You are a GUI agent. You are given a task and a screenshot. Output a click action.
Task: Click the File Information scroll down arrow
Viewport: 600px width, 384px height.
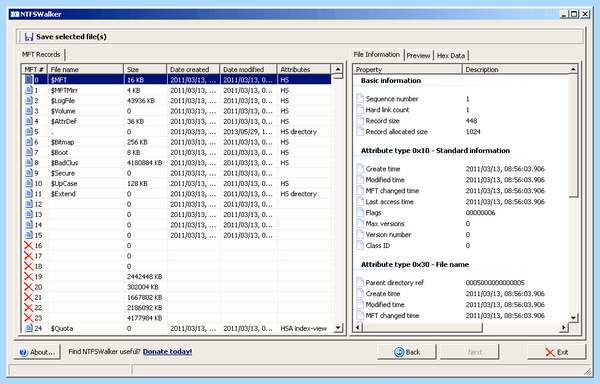pyautogui.click(x=573, y=317)
